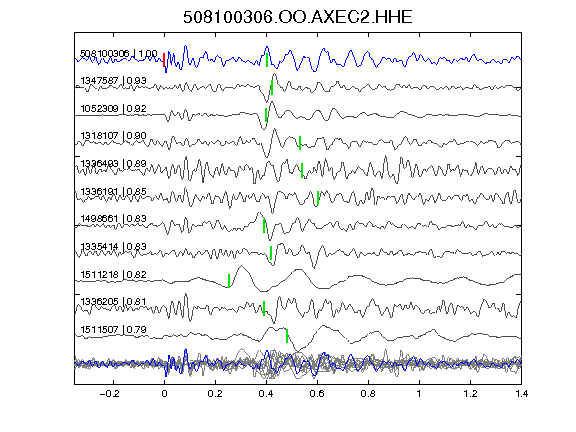This screenshot has height=432, width=576.
Task: Click the label 1347587 | 0.93
Action: [x=114, y=80]
